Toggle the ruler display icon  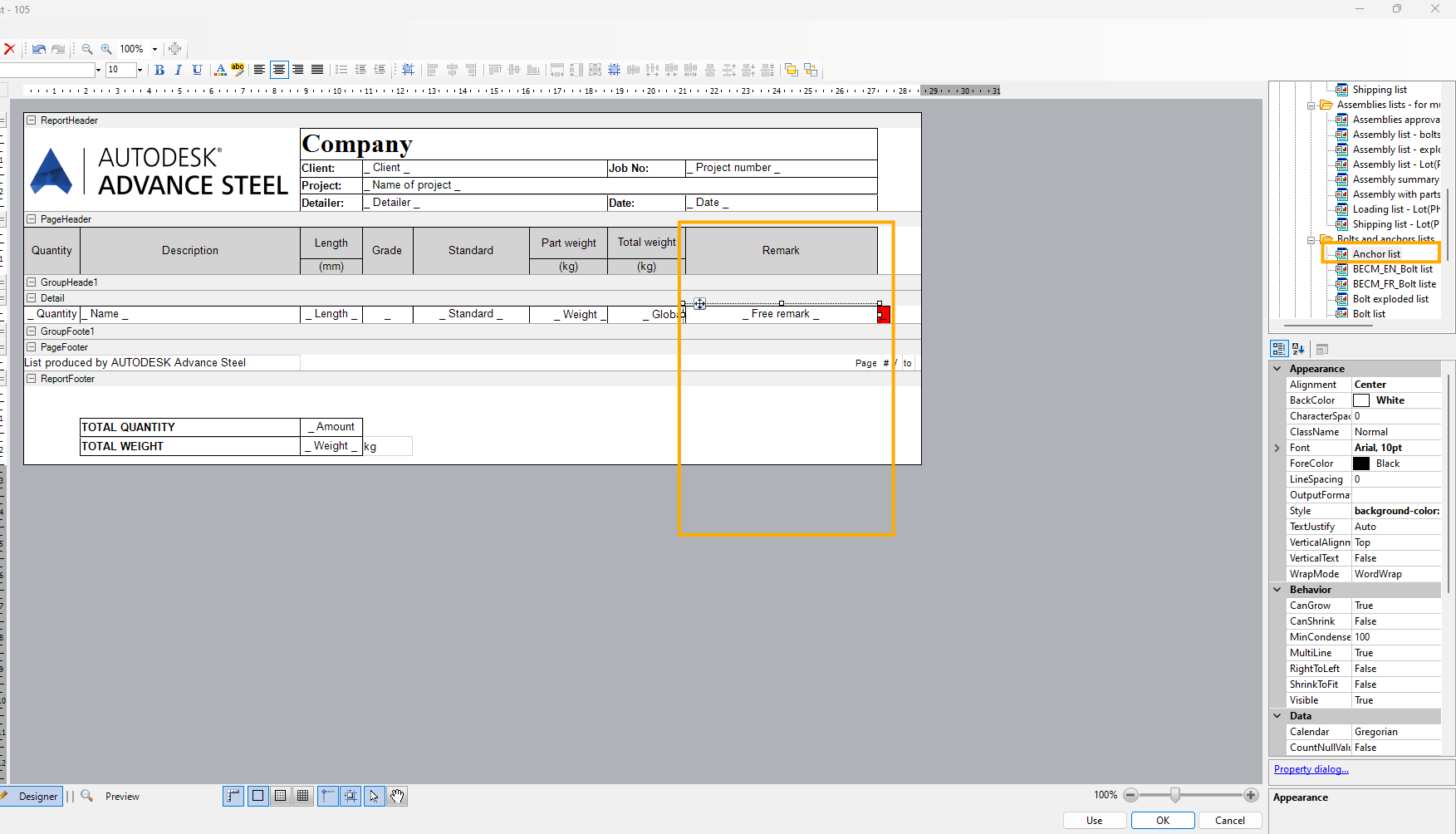click(x=233, y=796)
